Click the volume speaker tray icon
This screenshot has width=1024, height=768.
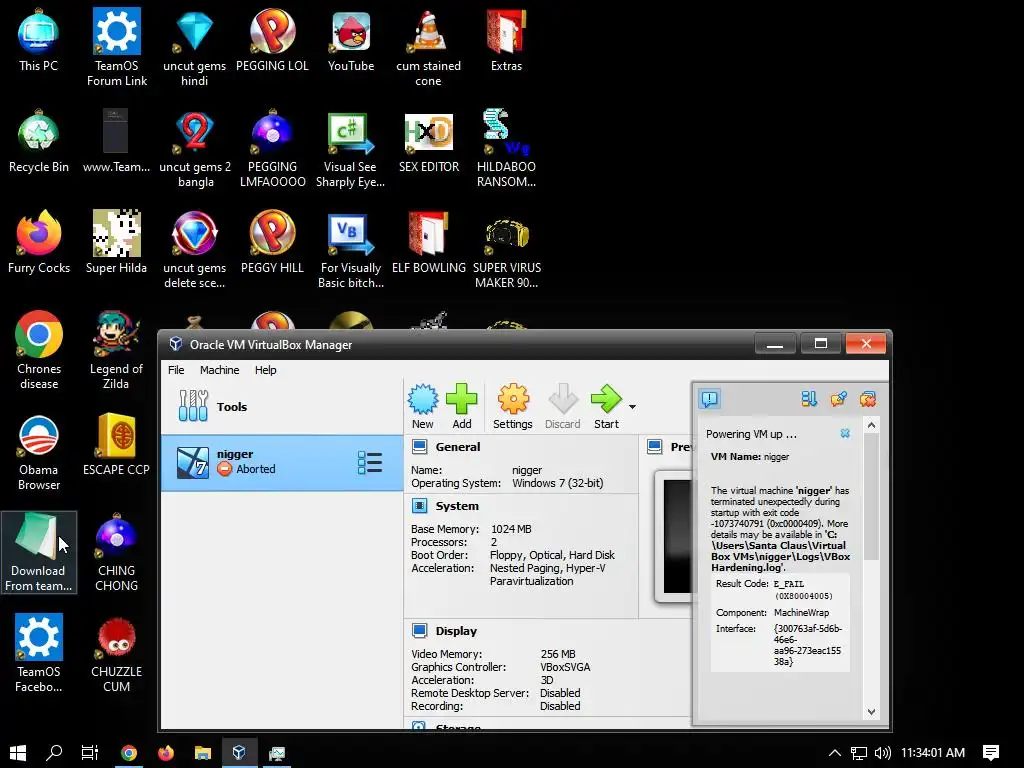pos(882,753)
